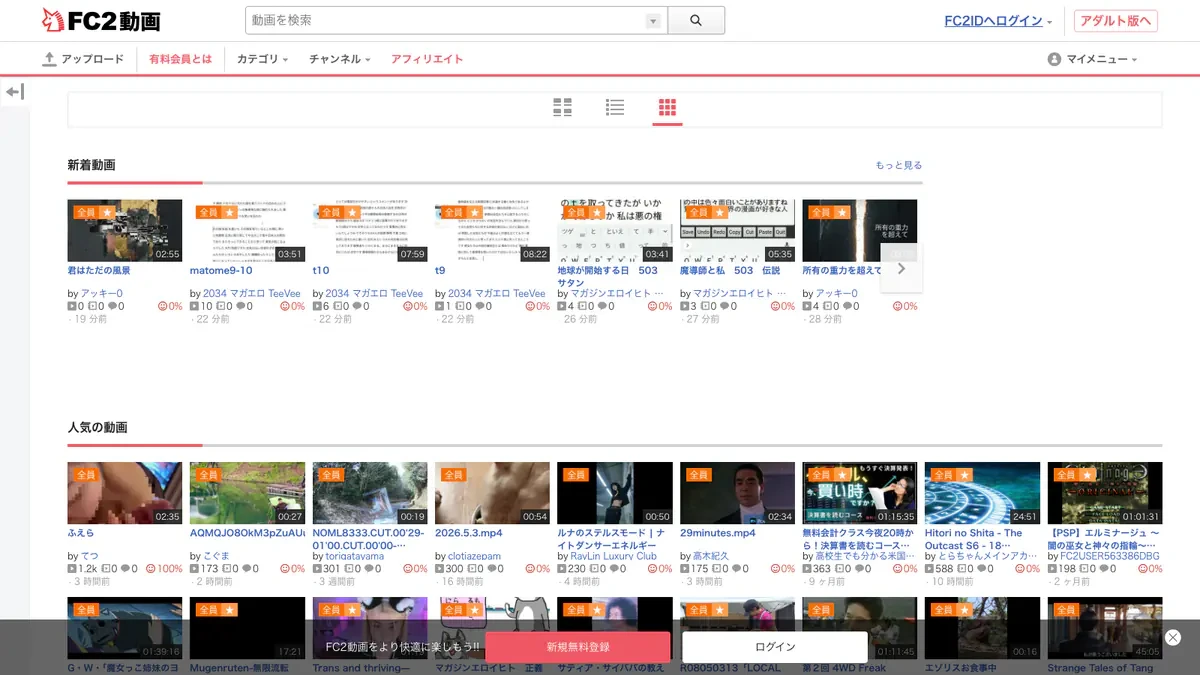Click the star badge on 魔導師と私 thumbnail
Viewport: 1200px width, 675px height.
[x=720, y=212]
